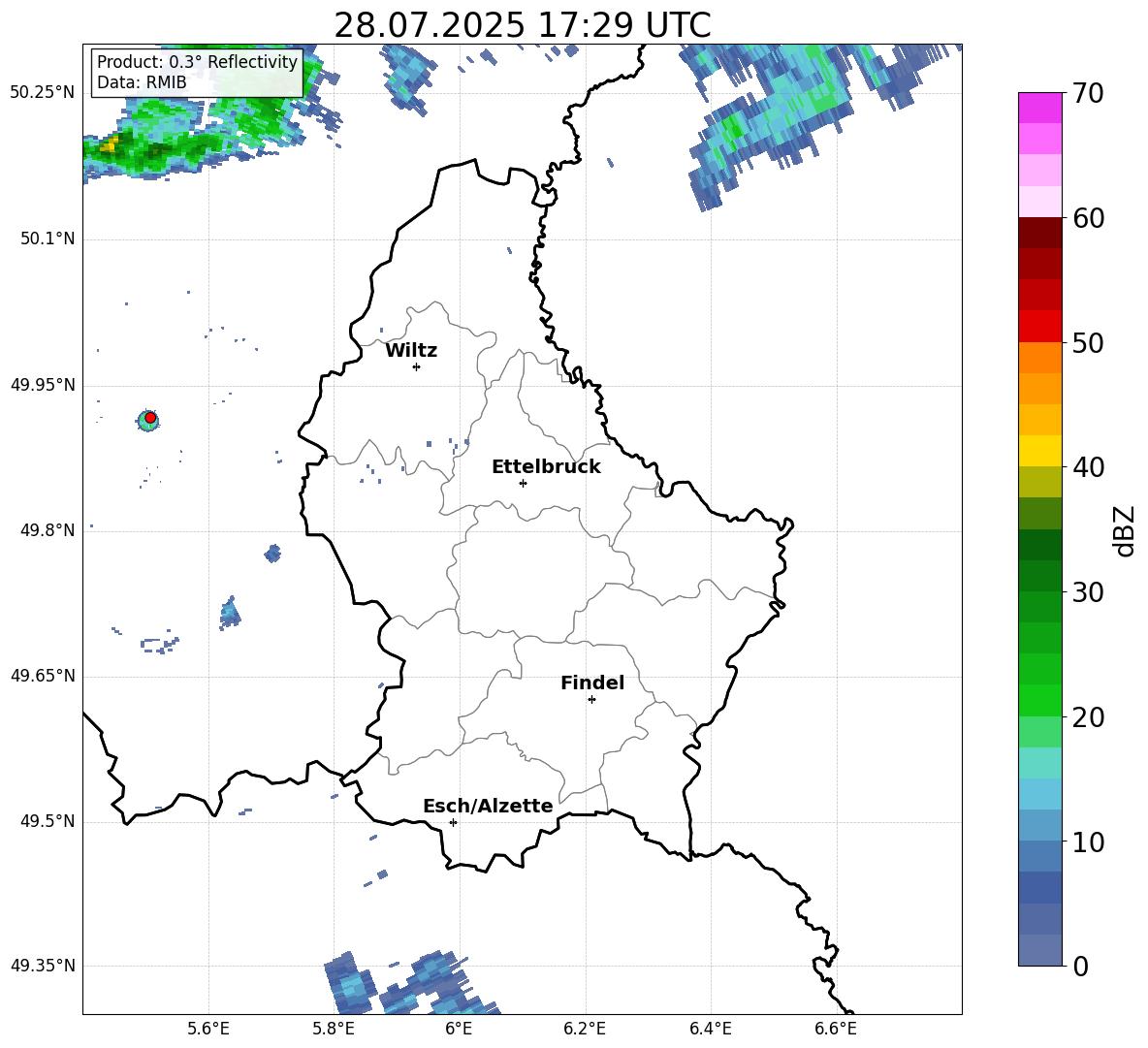Pick the dark maroon swatch below 60
Image resolution: width=1148 pixels, height=1048 pixels.
point(1039,233)
